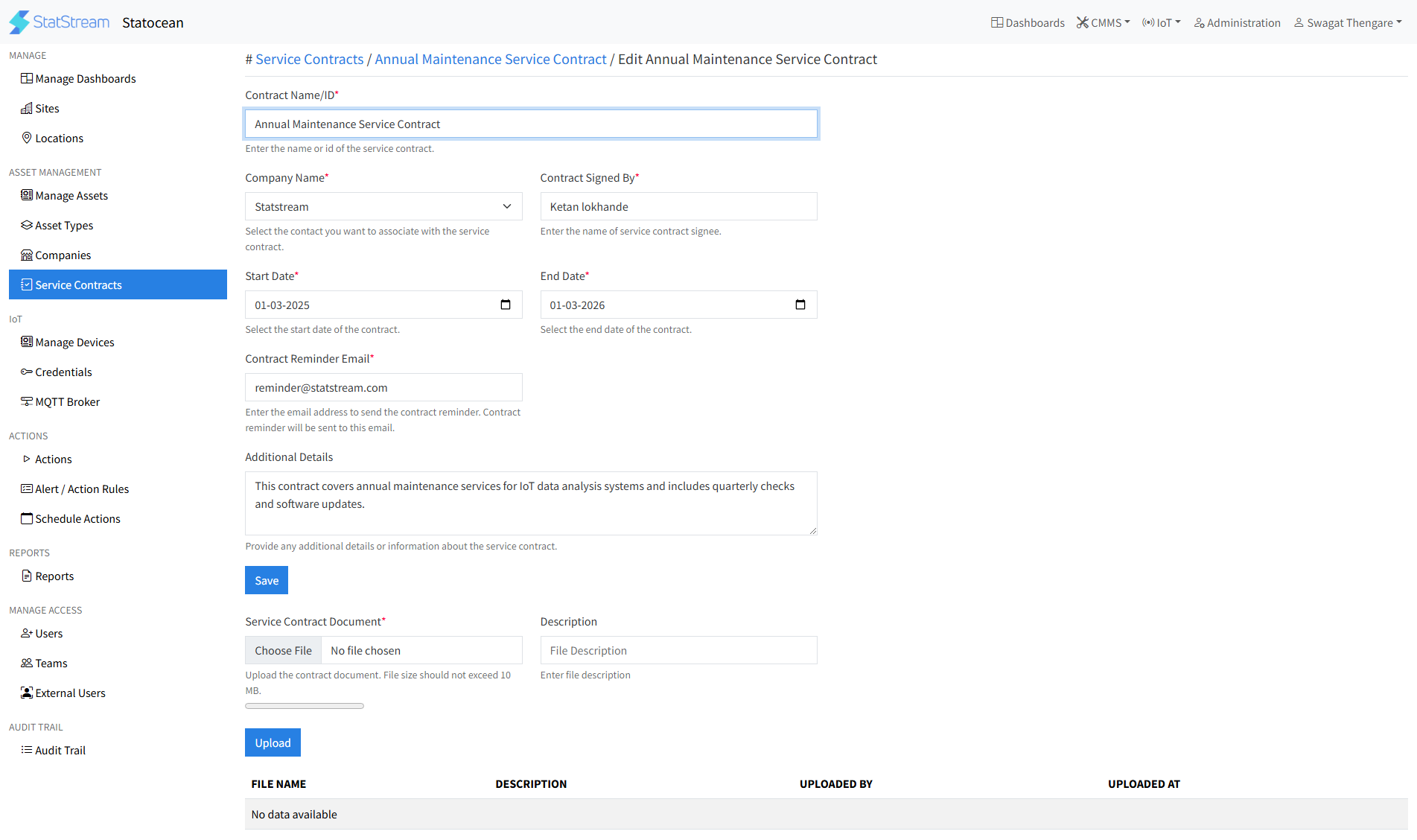
Task: Switch to the Administration section
Action: pyautogui.click(x=1237, y=22)
